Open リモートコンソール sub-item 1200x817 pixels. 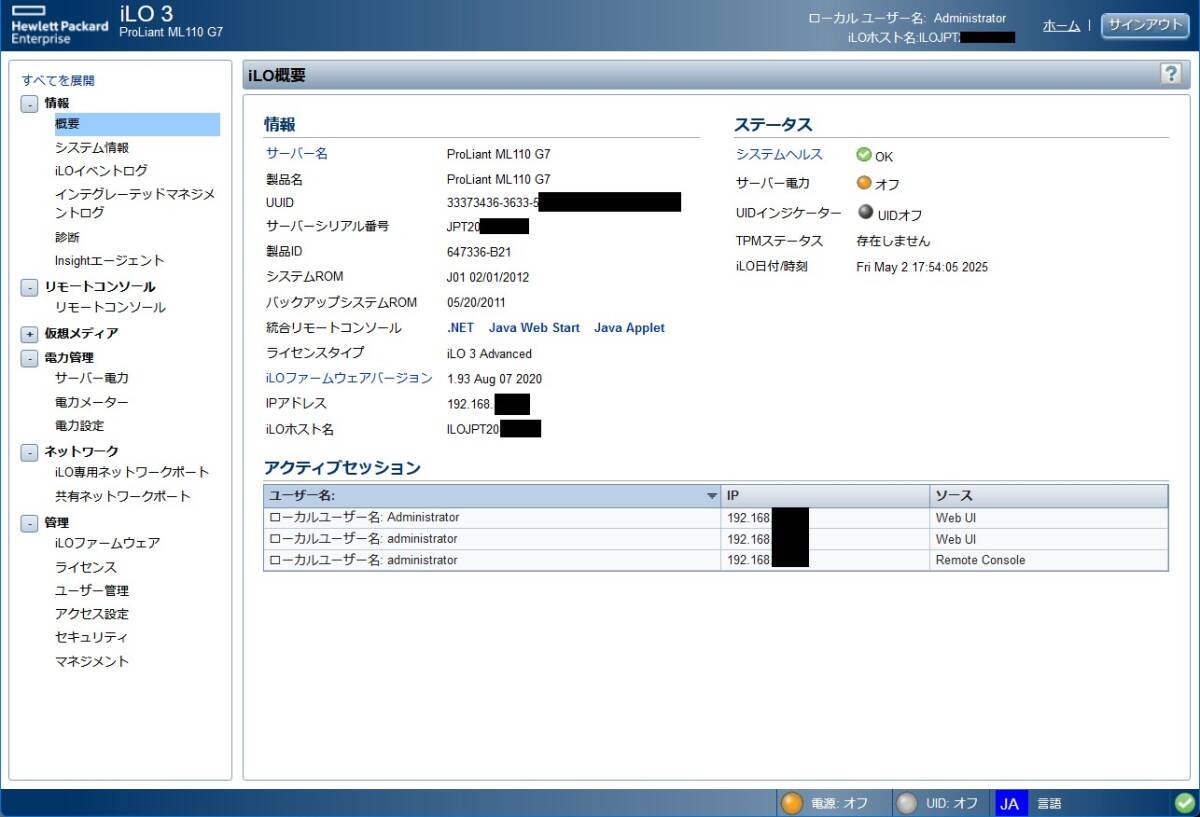(x=110, y=308)
